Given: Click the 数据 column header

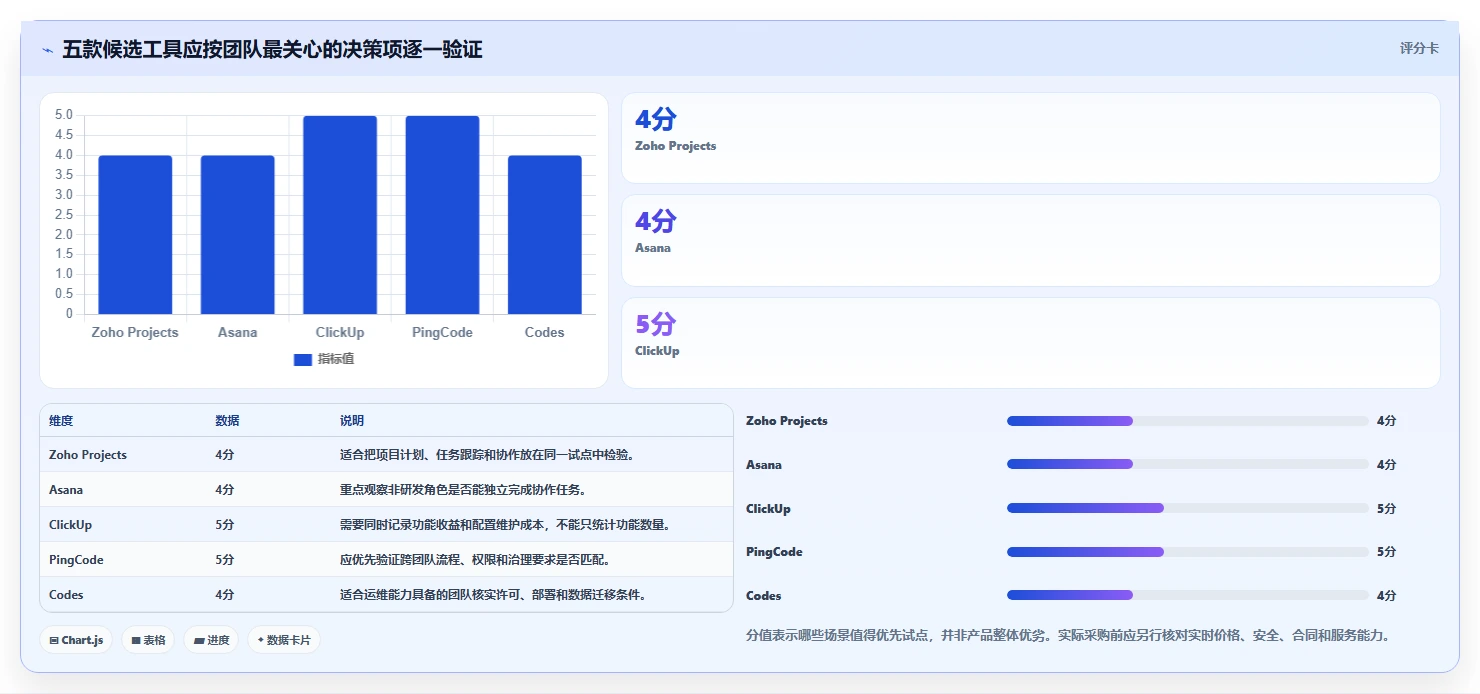Looking at the screenshot, I should 227,421.
